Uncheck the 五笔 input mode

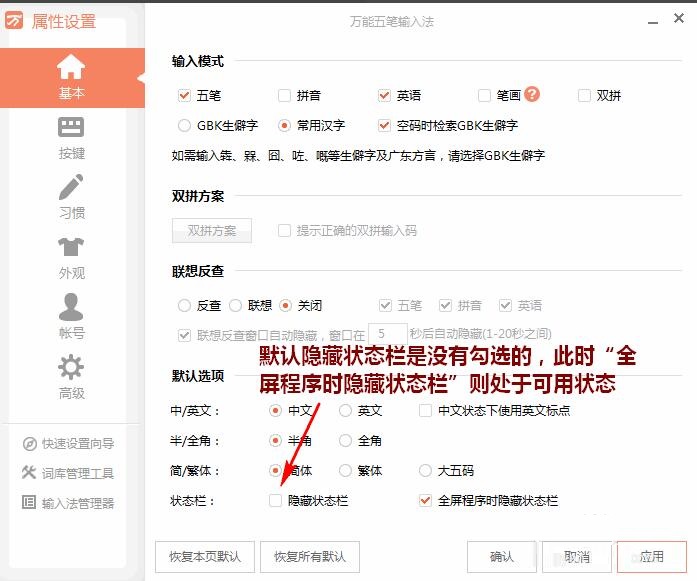(184, 95)
